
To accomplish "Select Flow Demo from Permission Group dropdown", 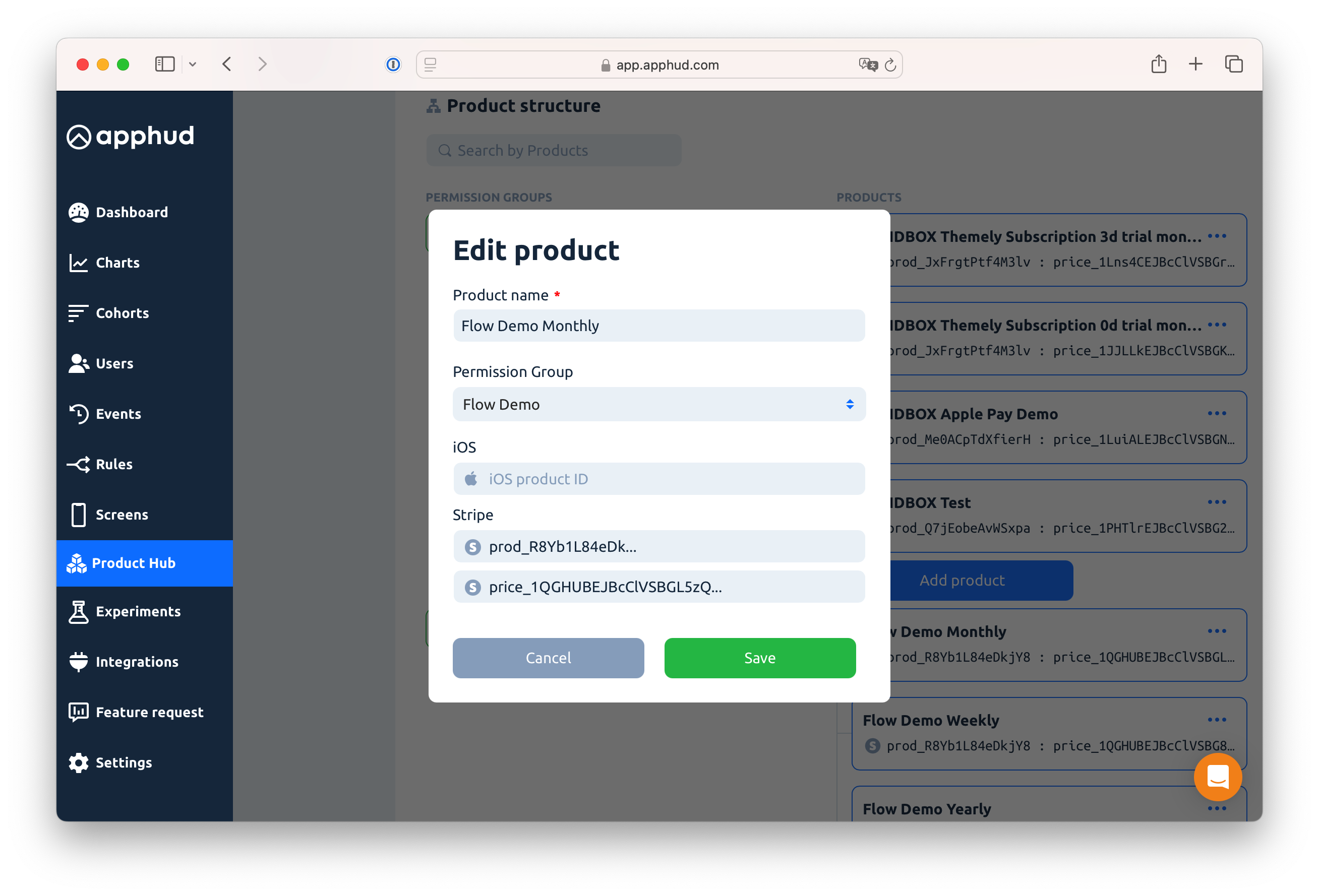I will [x=659, y=404].
